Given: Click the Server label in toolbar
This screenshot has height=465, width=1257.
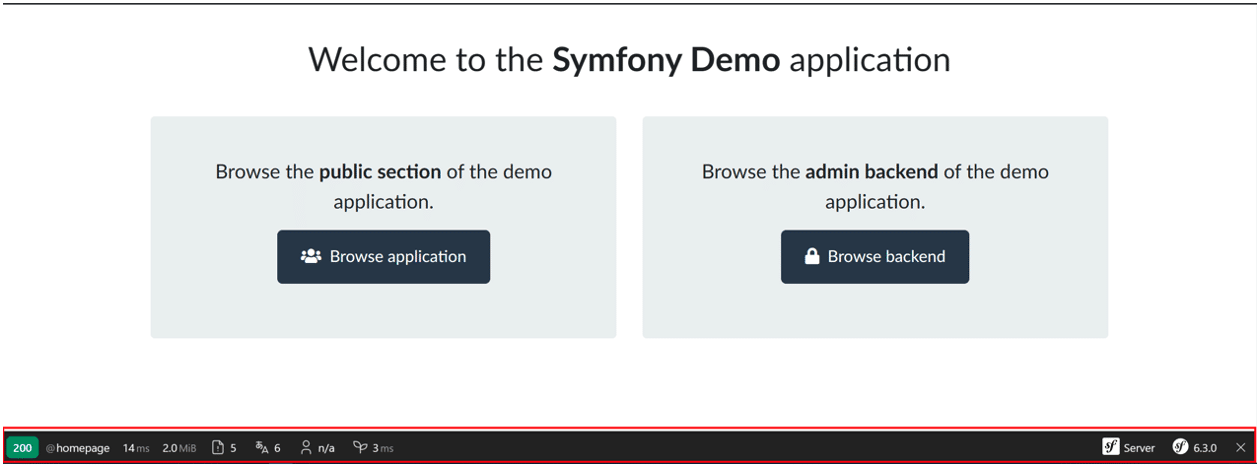Looking at the screenshot, I should (x=1139, y=448).
